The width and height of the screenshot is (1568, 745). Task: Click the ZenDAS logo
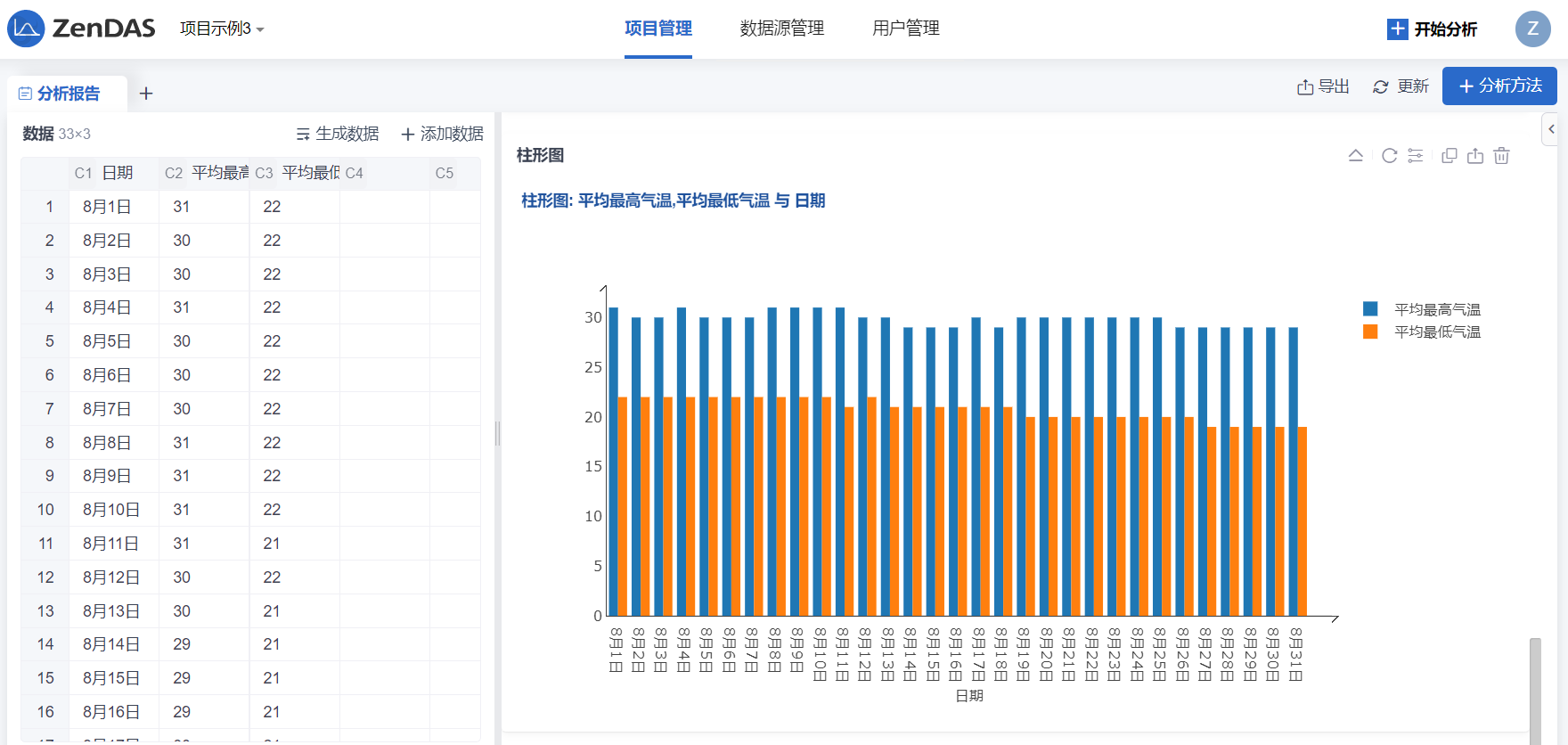(82, 29)
